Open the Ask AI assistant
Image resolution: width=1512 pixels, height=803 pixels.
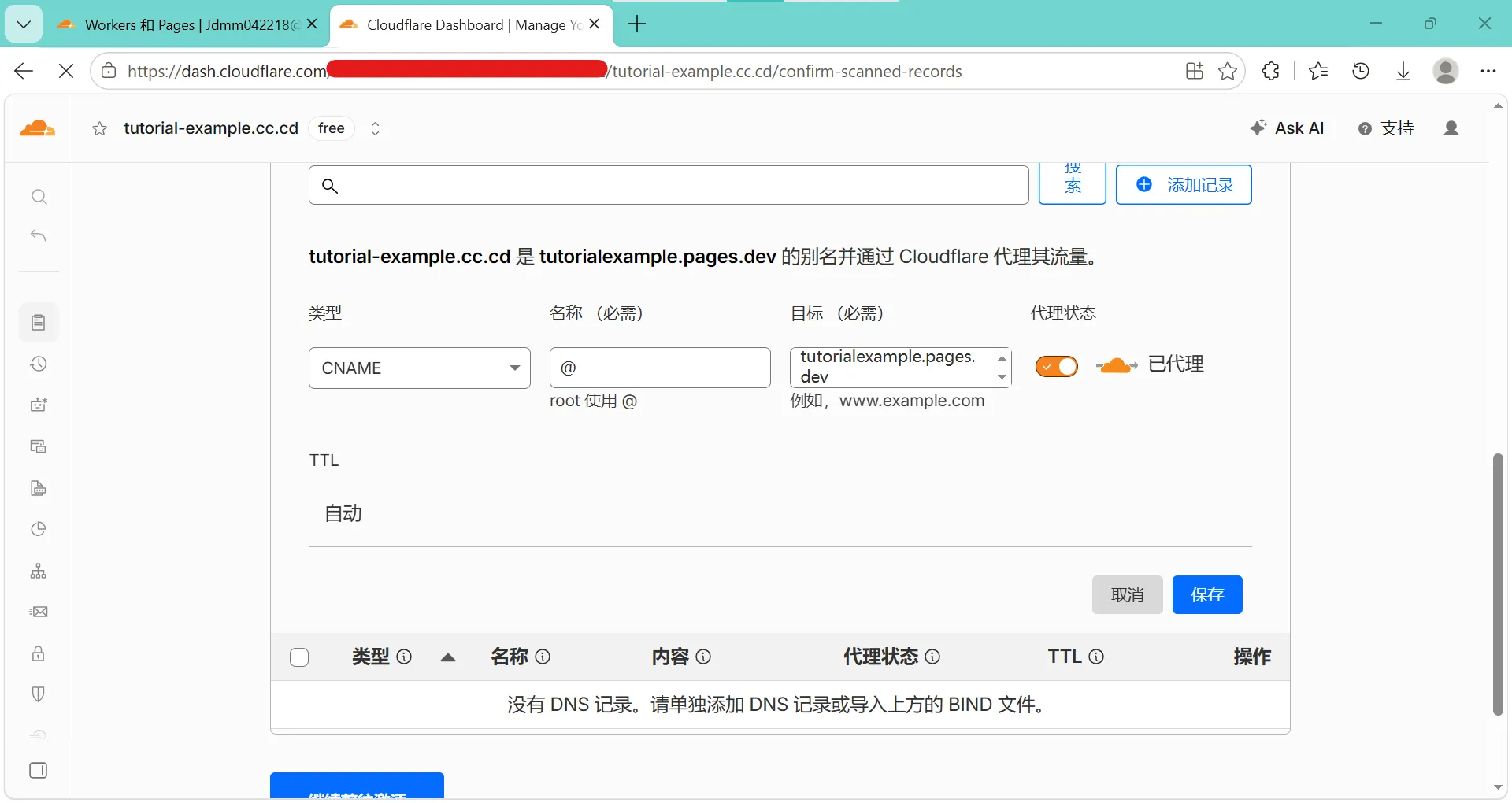pyautogui.click(x=1287, y=128)
